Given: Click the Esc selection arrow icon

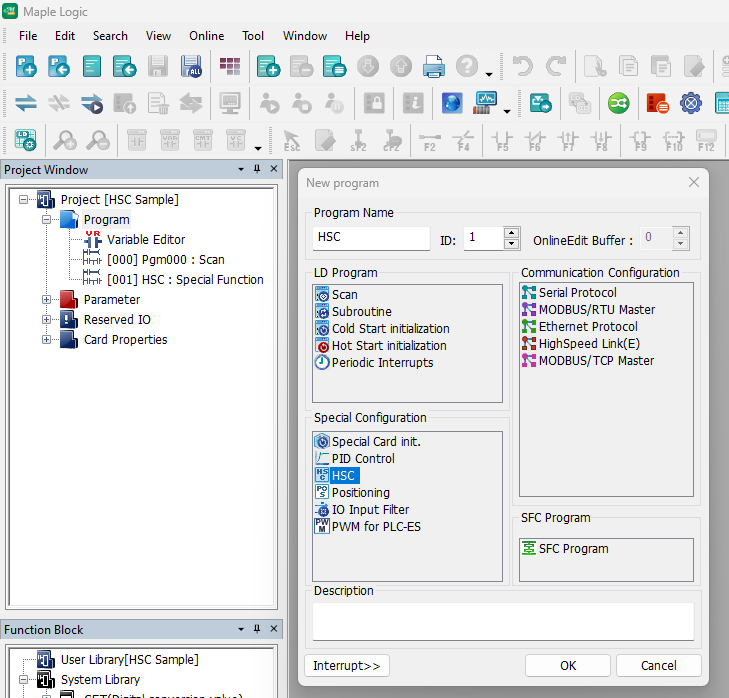Looking at the screenshot, I should [292, 141].
